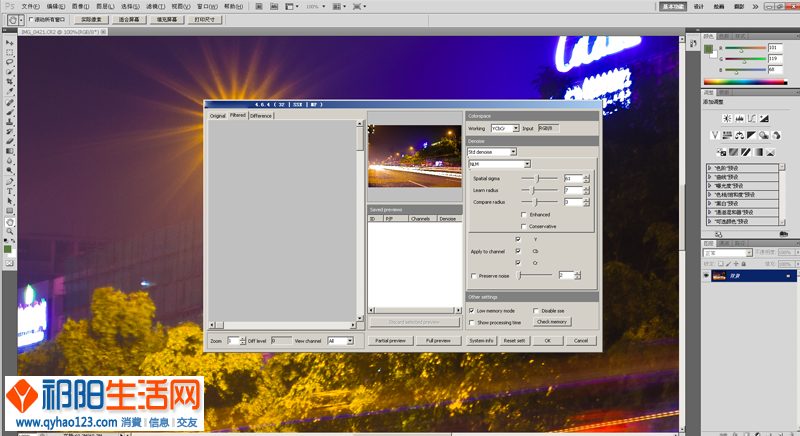Screen dimensions: 800x436
Task: Add an Exposure adjustment
Action: coord(764,118)
